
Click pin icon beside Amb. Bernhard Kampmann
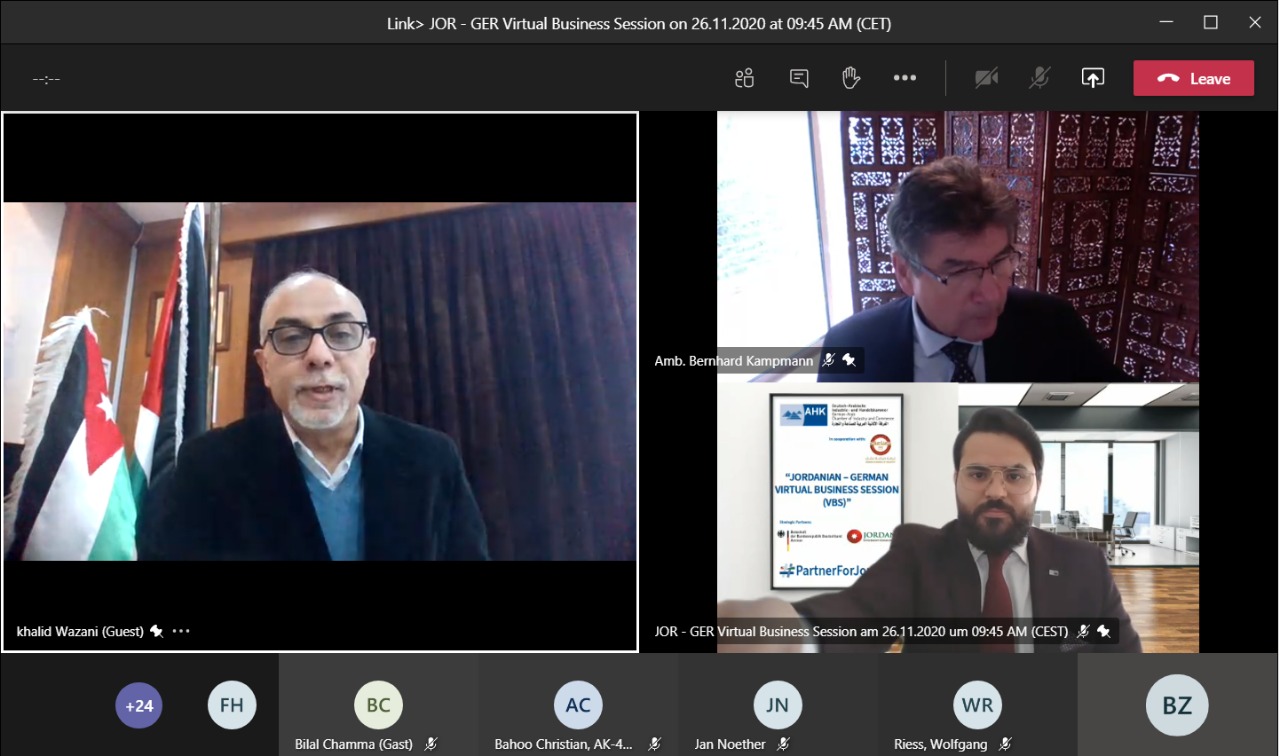(849, 360)
